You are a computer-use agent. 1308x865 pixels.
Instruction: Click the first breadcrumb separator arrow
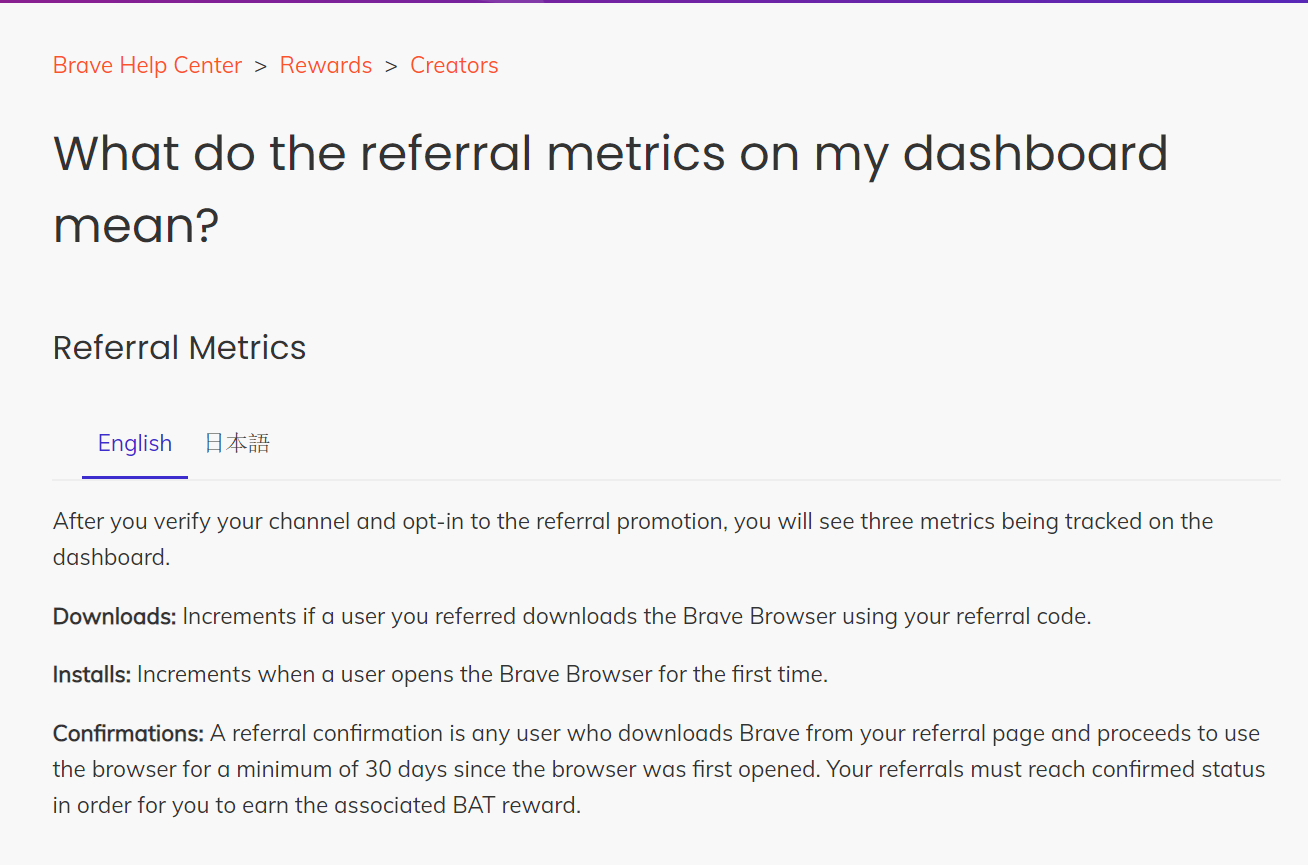pos(261,66)
